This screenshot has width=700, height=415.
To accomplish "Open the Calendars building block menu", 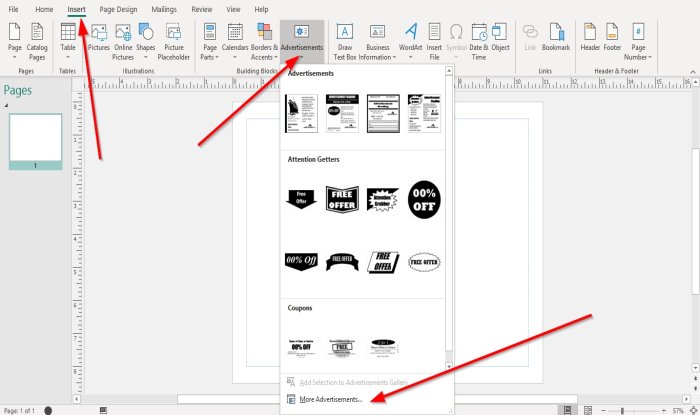I will pos(234,37).
